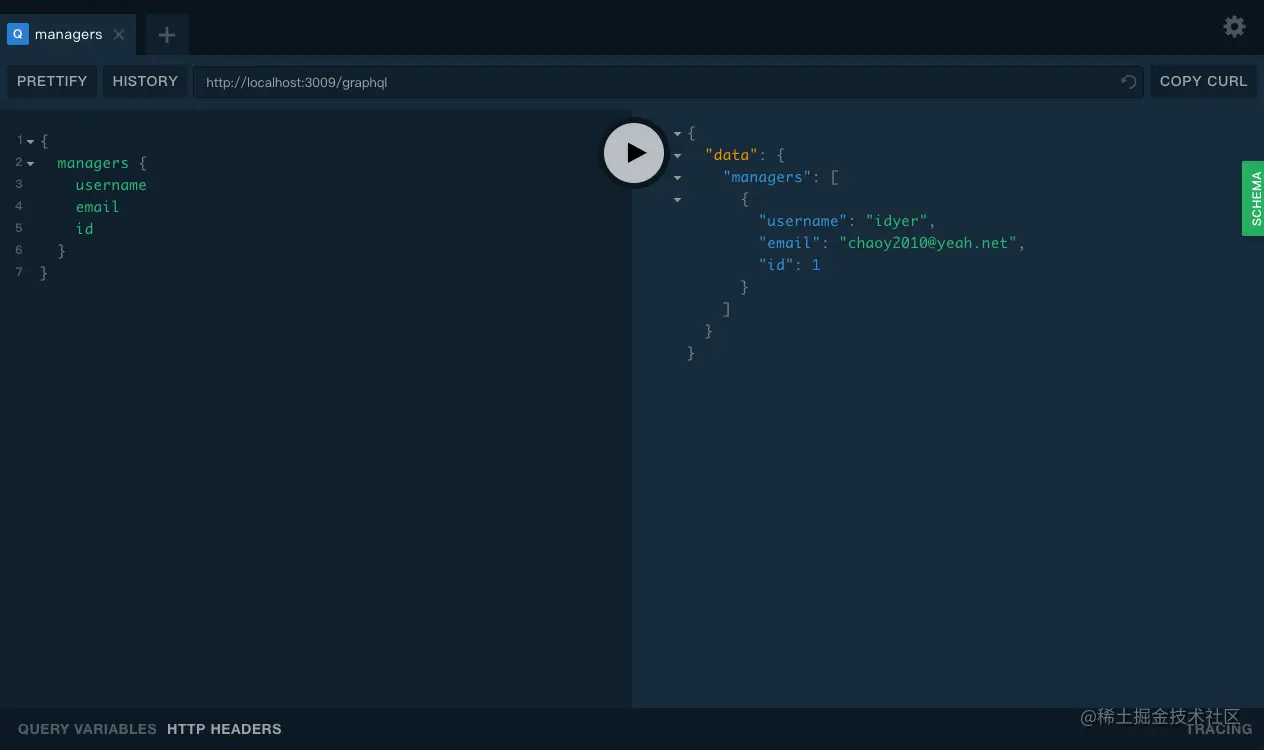Collapse the managers block on line 2
The width and height of the screenshot is (1264, 750).
click(x=30, y=164)
